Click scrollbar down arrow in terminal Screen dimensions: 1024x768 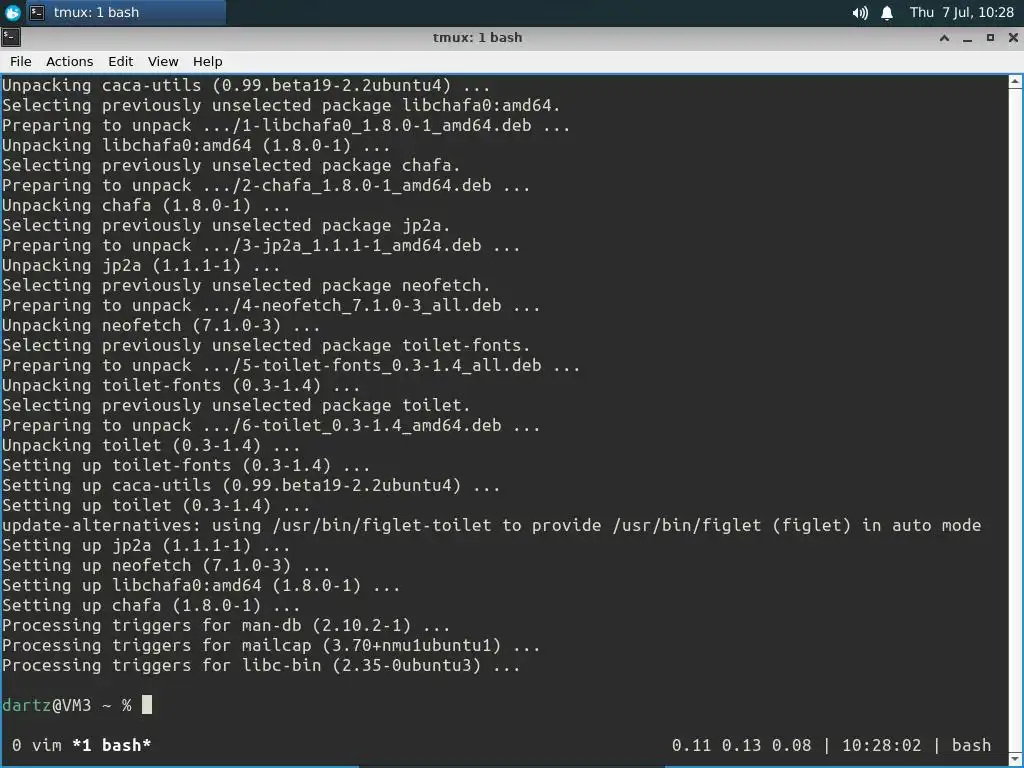click(x=1016, y=760)
